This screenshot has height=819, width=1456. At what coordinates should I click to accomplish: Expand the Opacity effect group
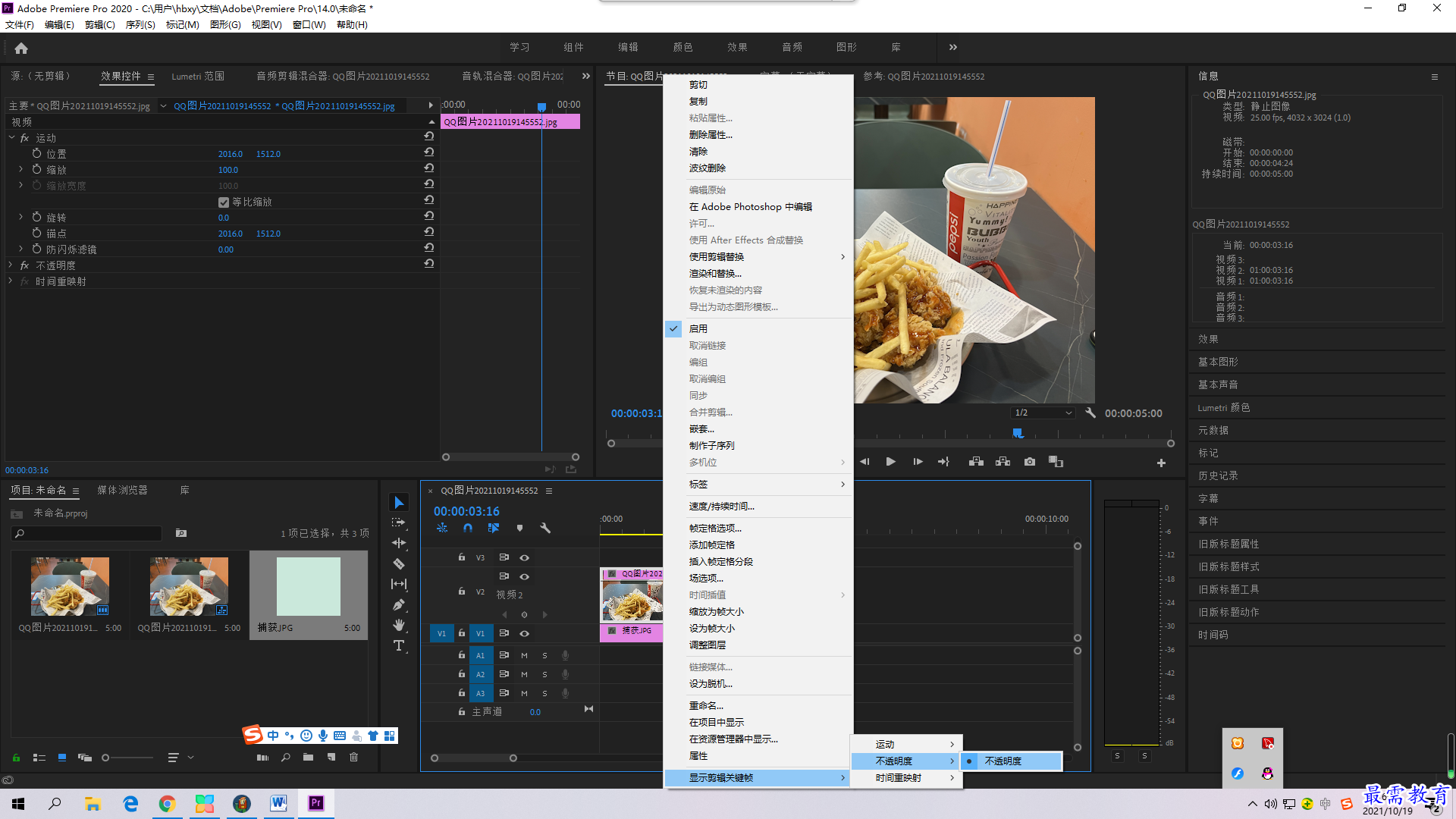[x=11, y=265]
